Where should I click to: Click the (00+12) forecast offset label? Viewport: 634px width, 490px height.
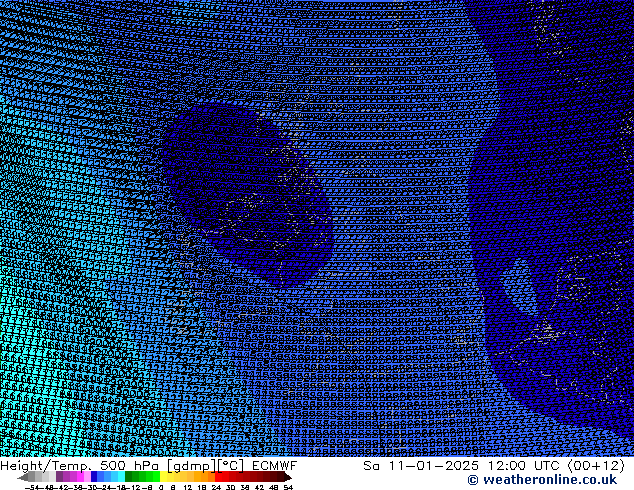(596, 466)
